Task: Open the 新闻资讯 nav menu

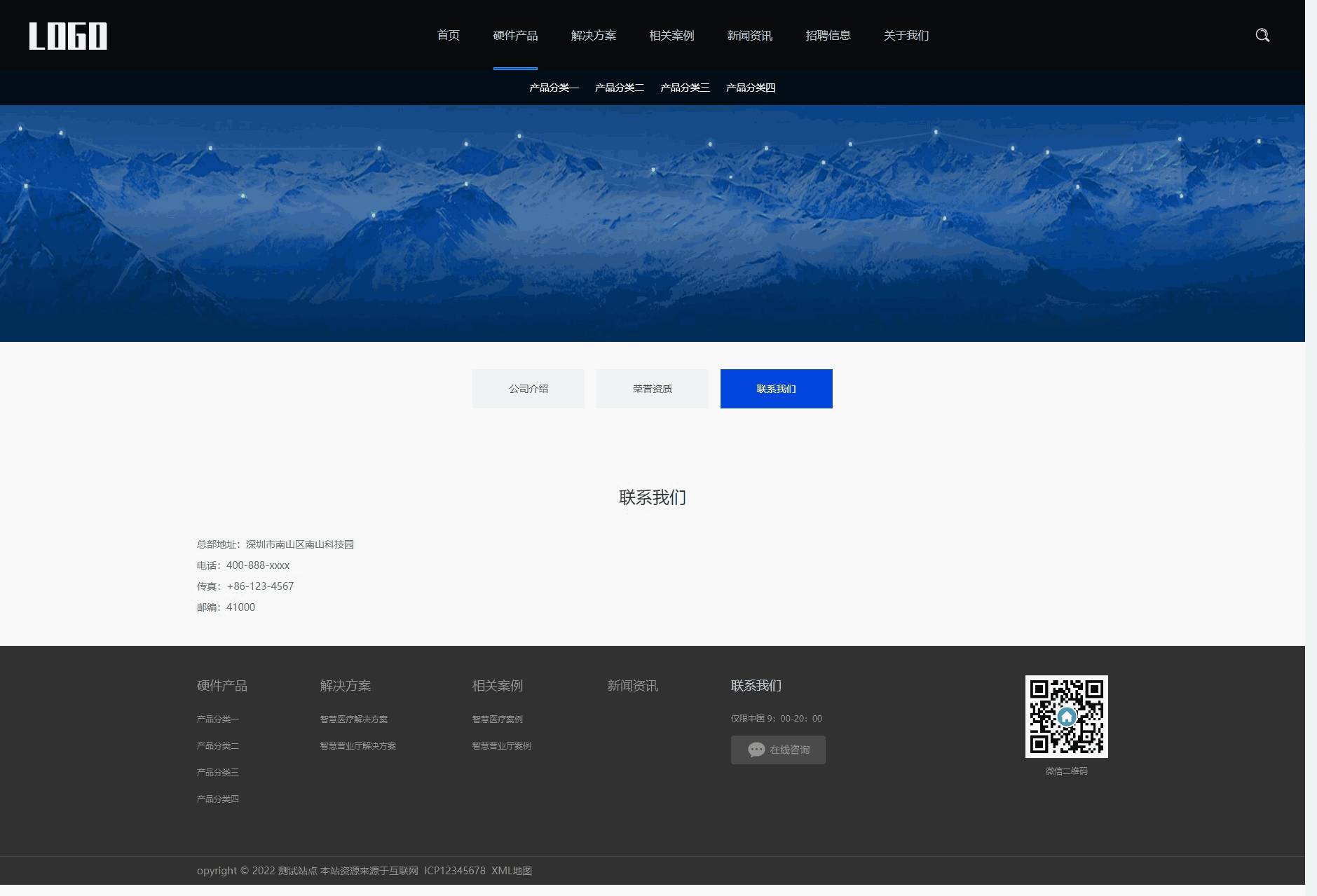Action: coord(750,35)
